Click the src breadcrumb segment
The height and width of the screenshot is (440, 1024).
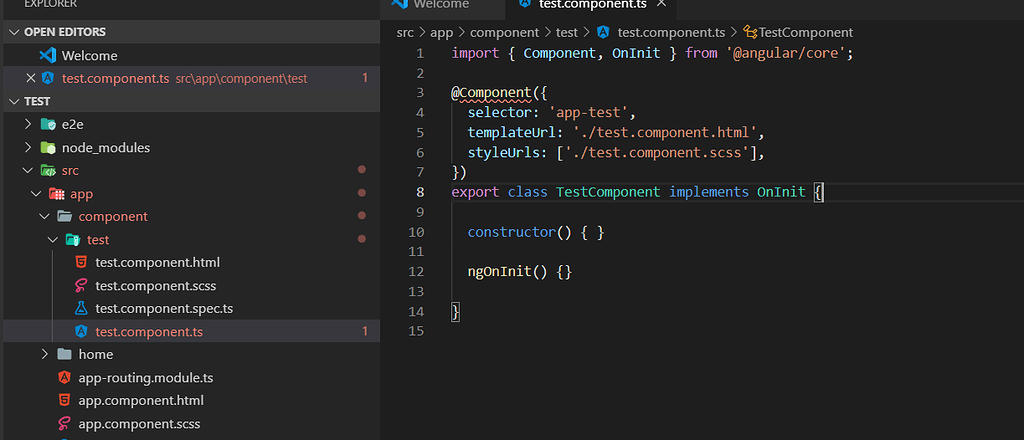(x=405, y=32)
